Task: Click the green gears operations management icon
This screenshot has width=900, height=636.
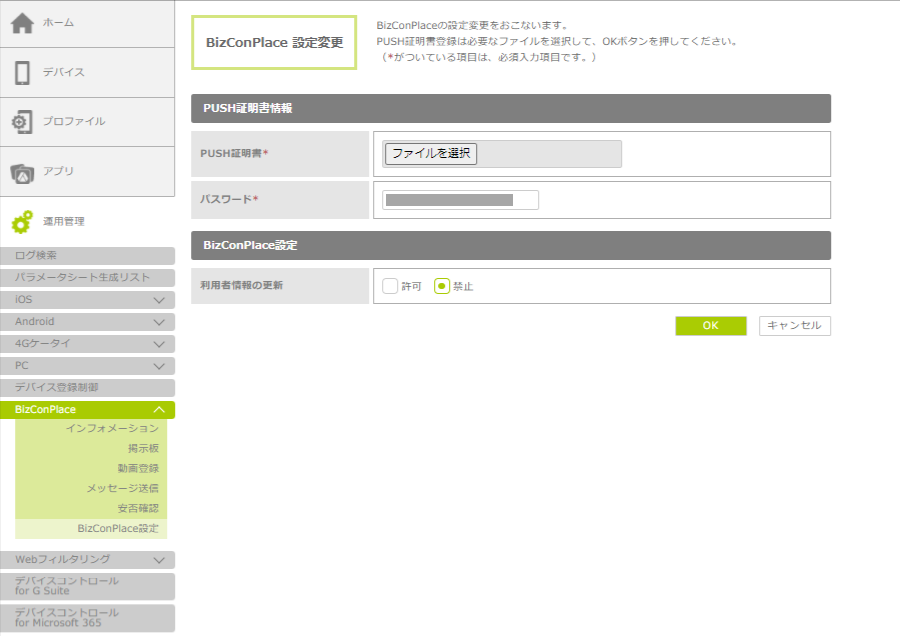Action: (22, 222)
